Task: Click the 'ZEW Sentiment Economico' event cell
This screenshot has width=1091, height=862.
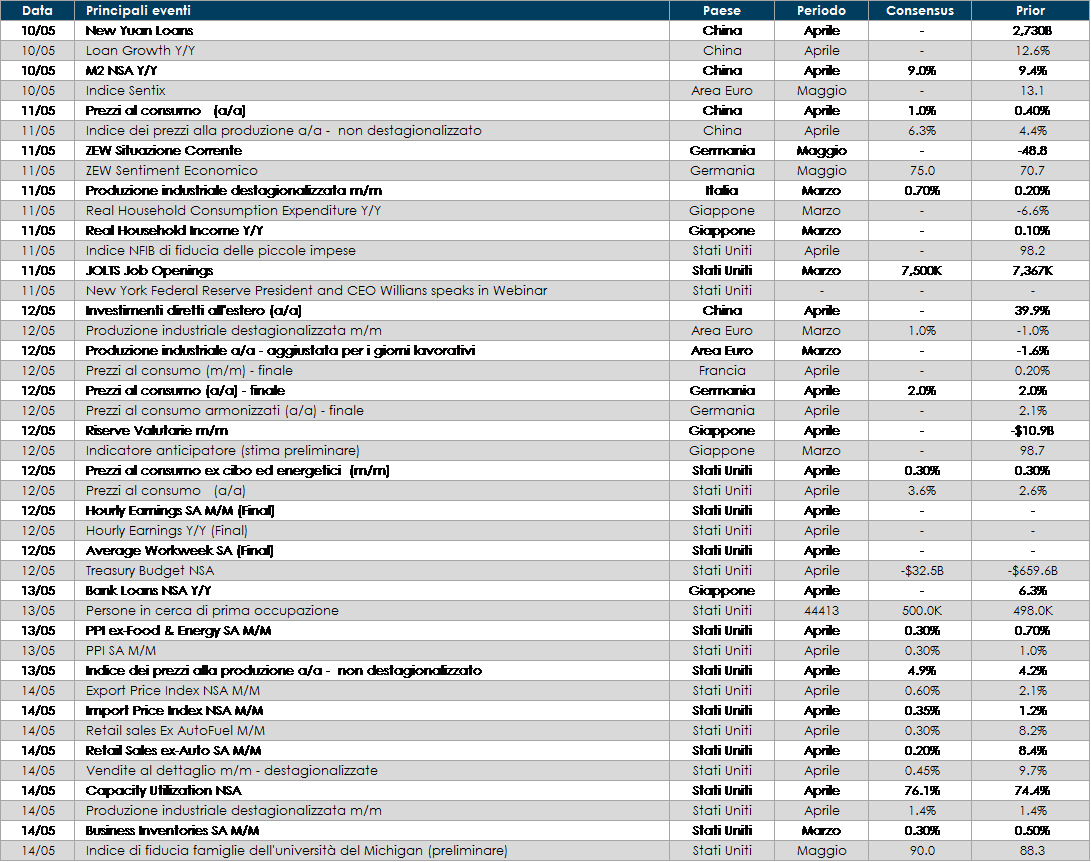Action: pos(171,170)
